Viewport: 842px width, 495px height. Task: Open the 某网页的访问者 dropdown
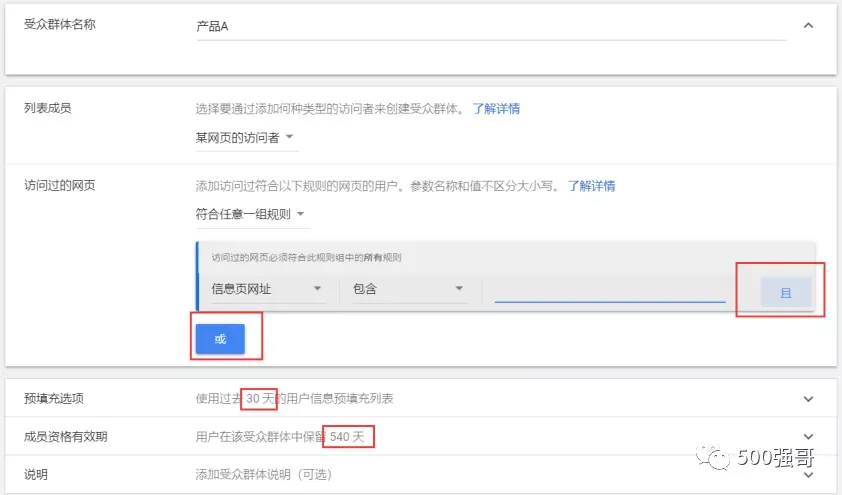click(245, 137)
